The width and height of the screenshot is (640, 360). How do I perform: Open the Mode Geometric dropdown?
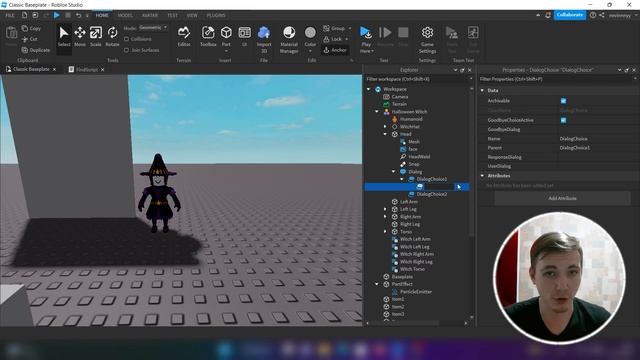[x=153, y=28]
